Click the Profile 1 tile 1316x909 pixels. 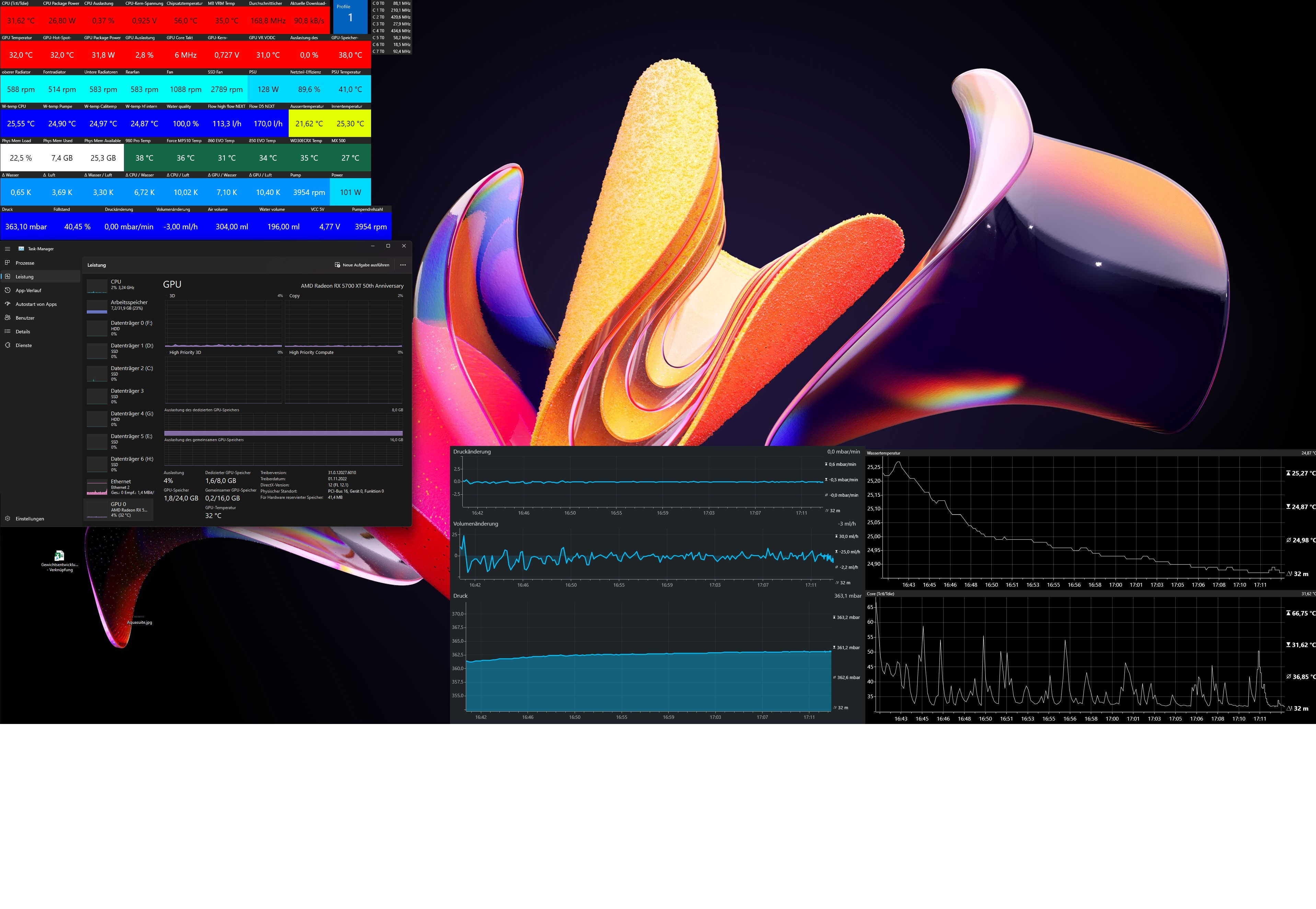(350, 16)
